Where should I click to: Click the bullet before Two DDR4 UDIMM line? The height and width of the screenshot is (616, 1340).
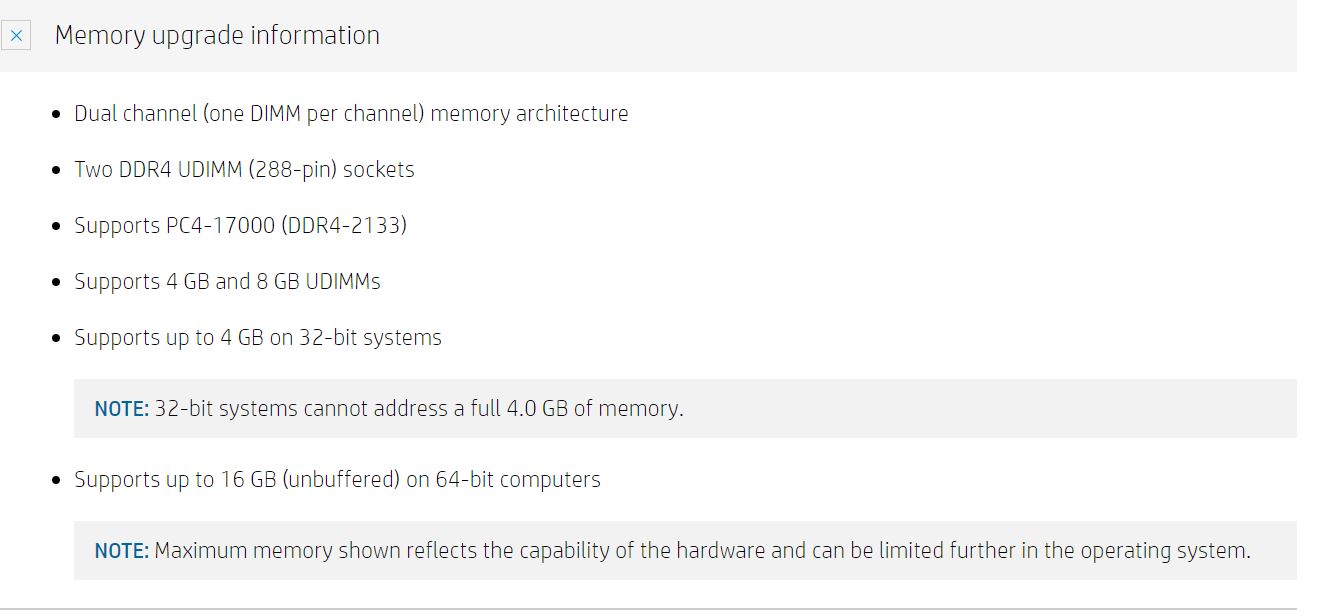pos(56,170)
